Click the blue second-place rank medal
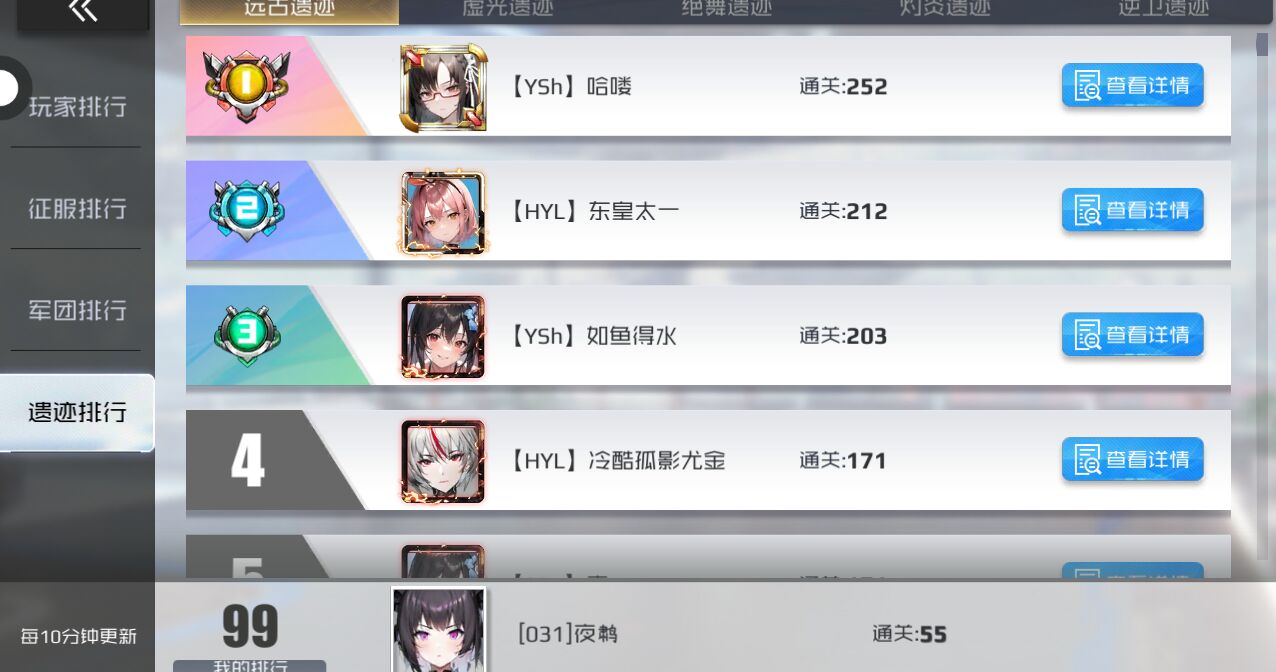The image size is (1276, 672). tap(247, 211)
